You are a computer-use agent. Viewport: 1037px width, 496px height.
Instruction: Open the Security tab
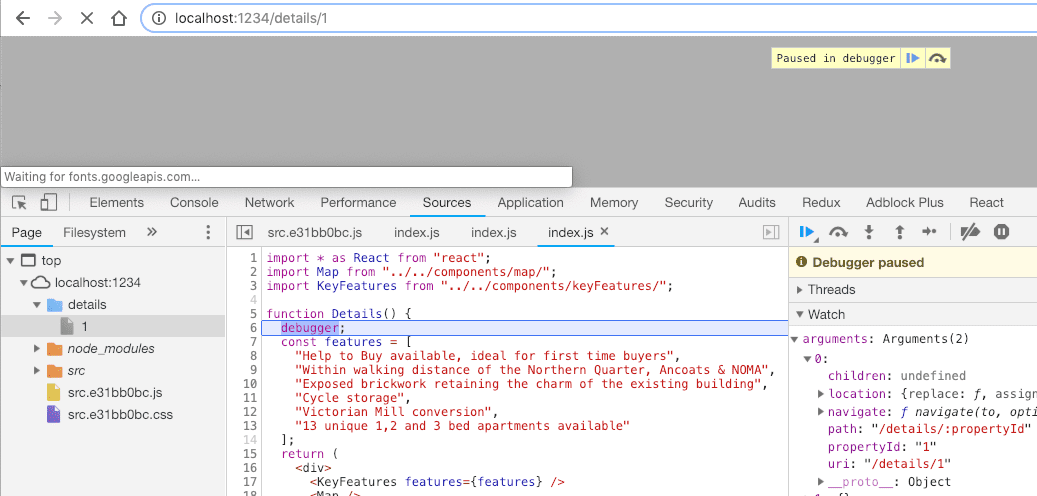tap(688, 202)
